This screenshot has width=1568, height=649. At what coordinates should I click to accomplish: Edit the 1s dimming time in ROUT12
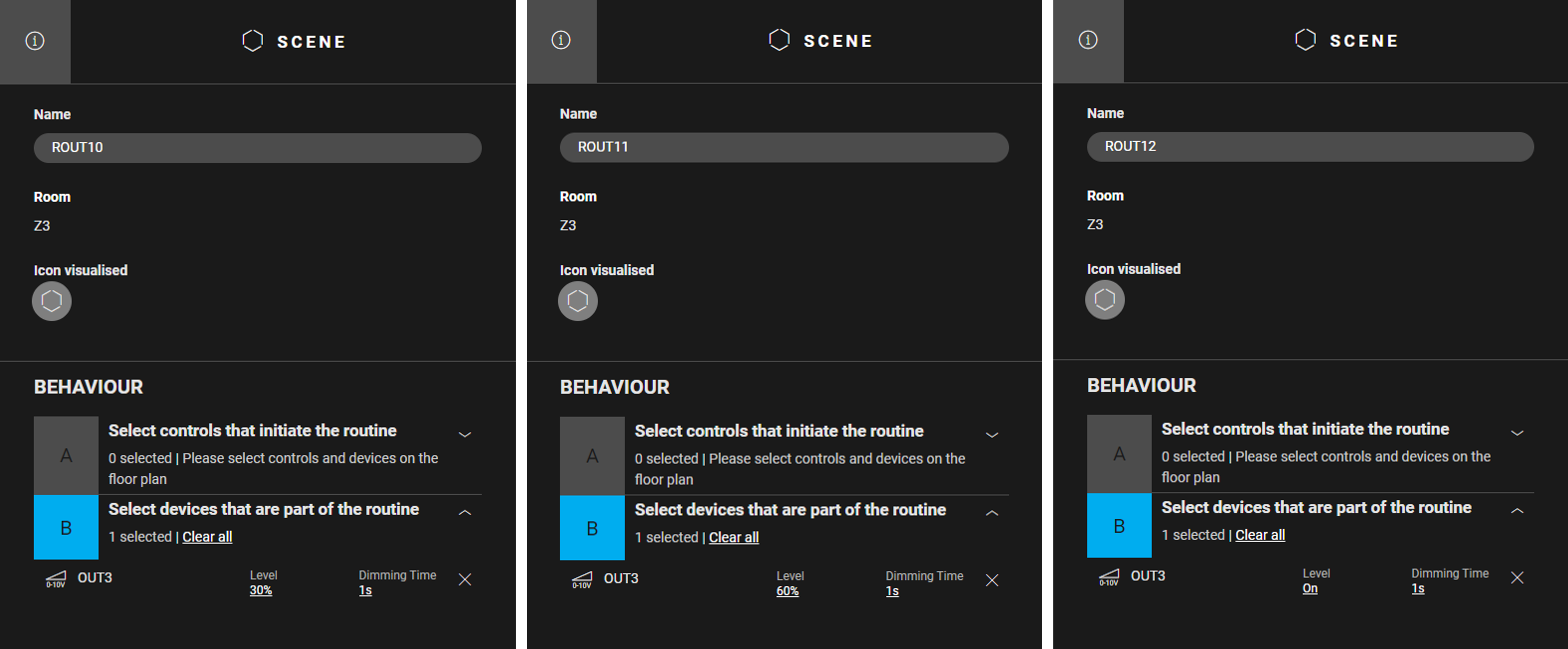point(1418,589)
